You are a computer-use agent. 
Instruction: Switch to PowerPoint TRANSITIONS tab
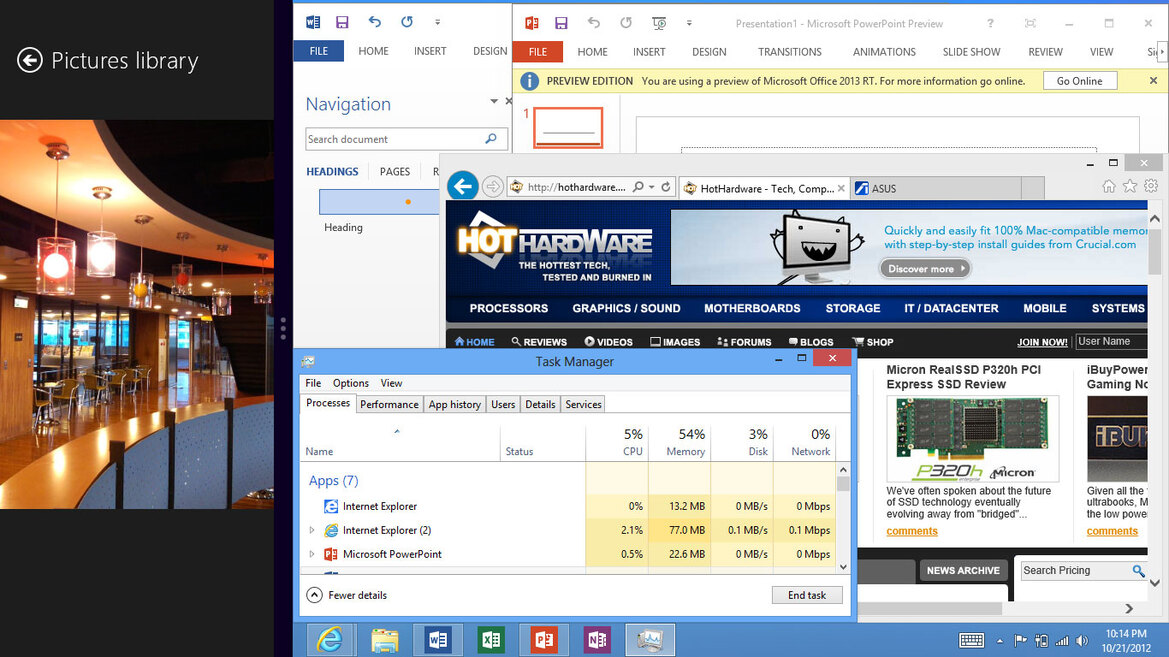[790, 51]
